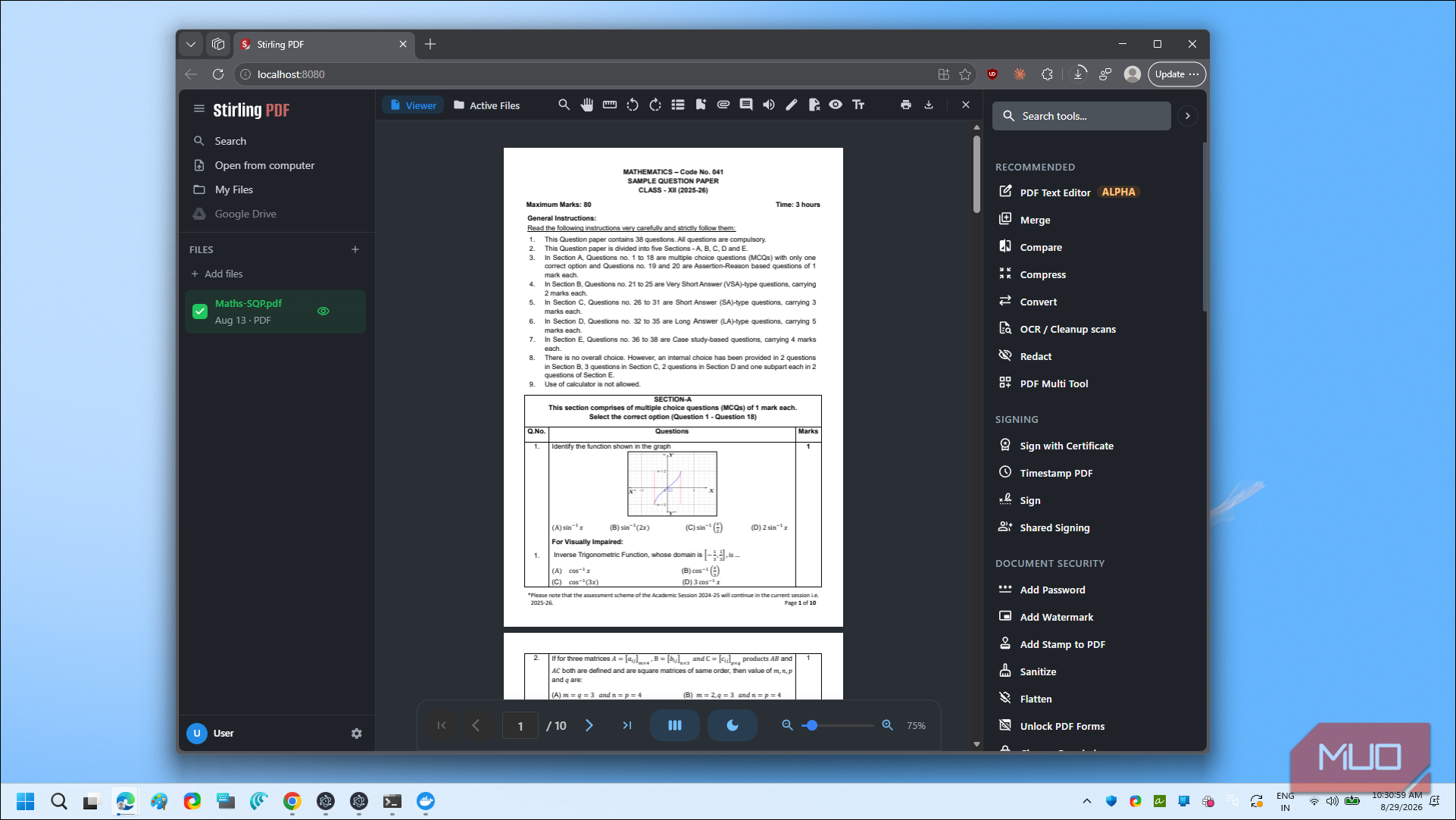Switch to the Active Files tab

(x=487, y=105)
